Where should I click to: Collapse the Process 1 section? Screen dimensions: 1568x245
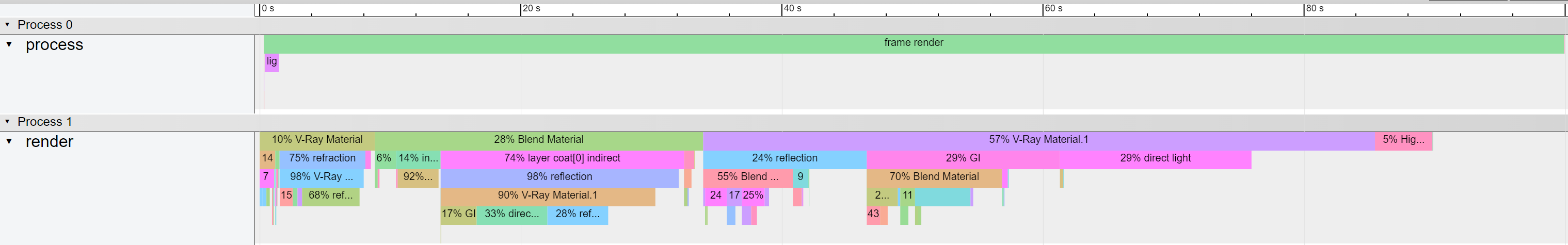7,122
